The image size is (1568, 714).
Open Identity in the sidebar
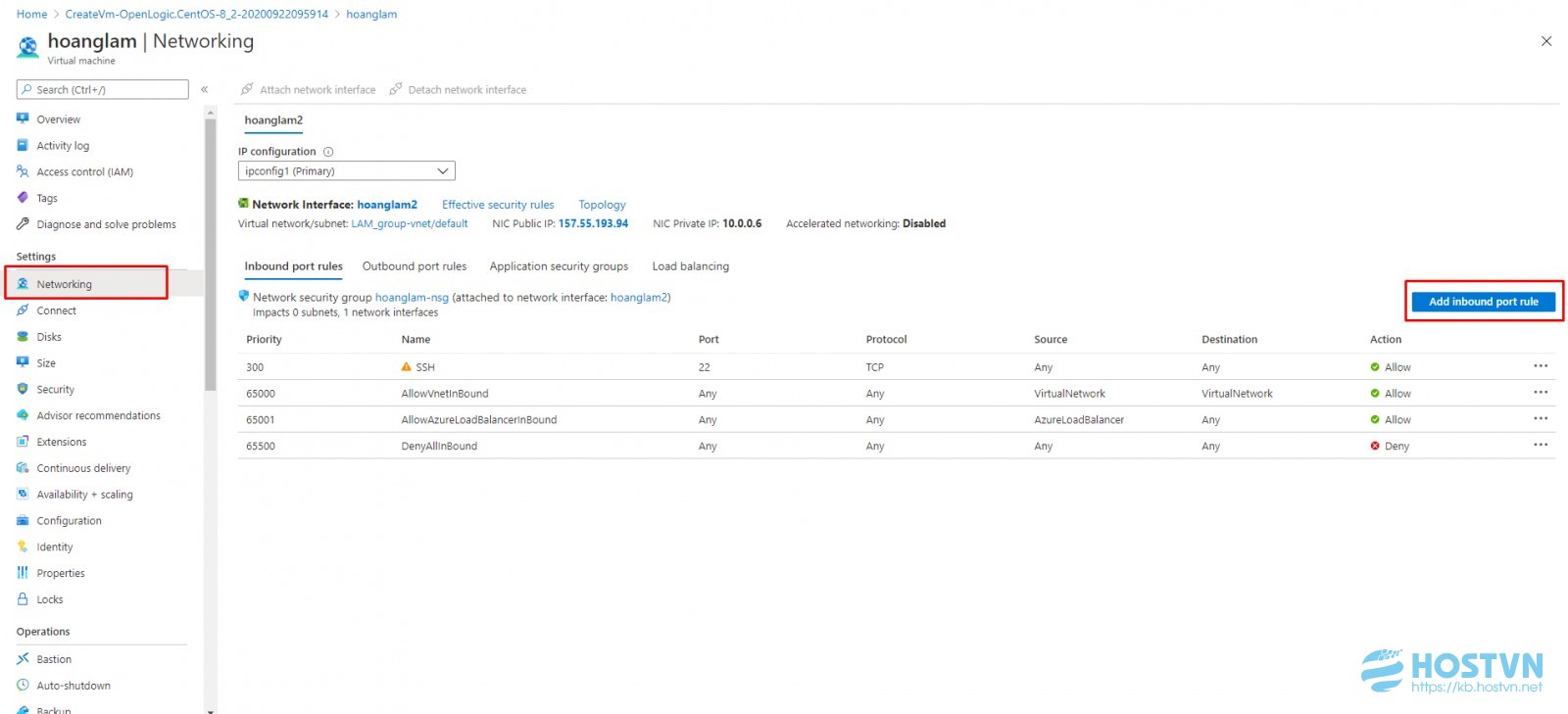(55, 548)
